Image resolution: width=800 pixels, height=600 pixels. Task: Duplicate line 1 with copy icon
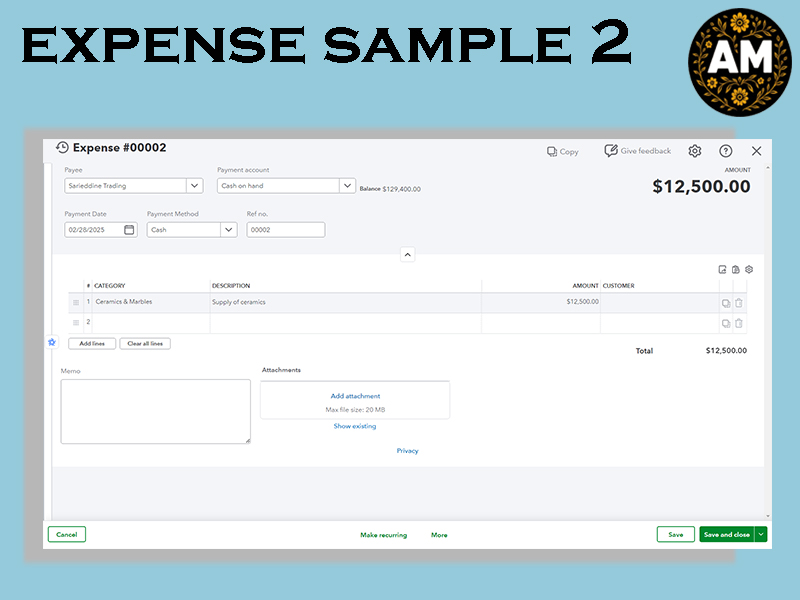coord(726,304)
